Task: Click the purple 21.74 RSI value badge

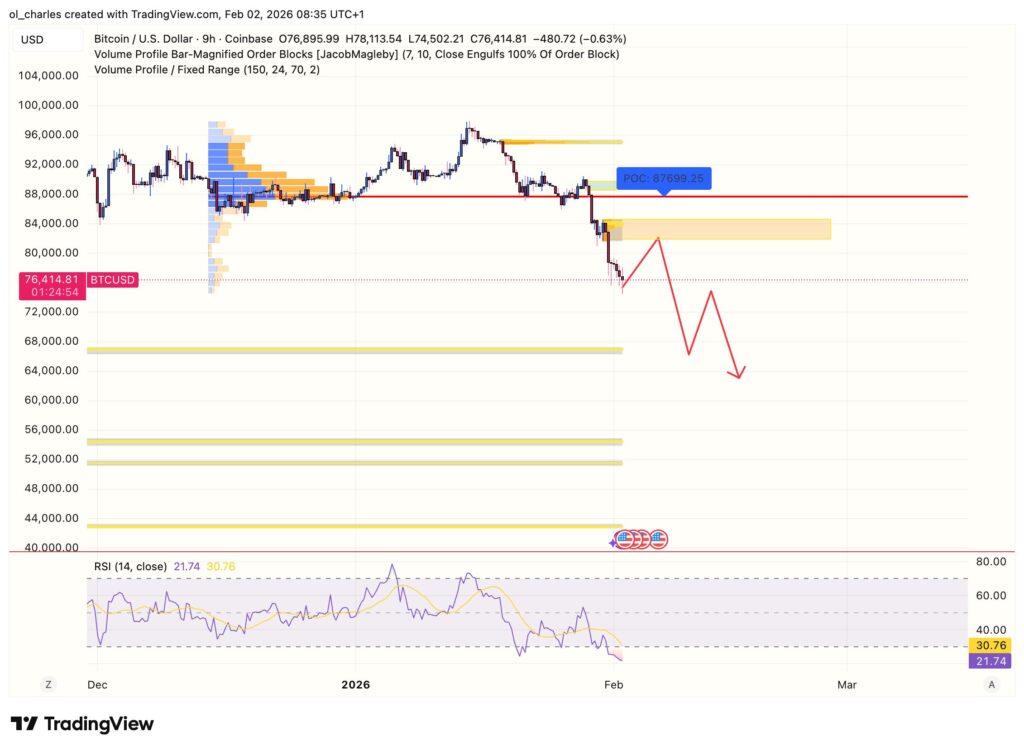Action: tap(988, 661)
